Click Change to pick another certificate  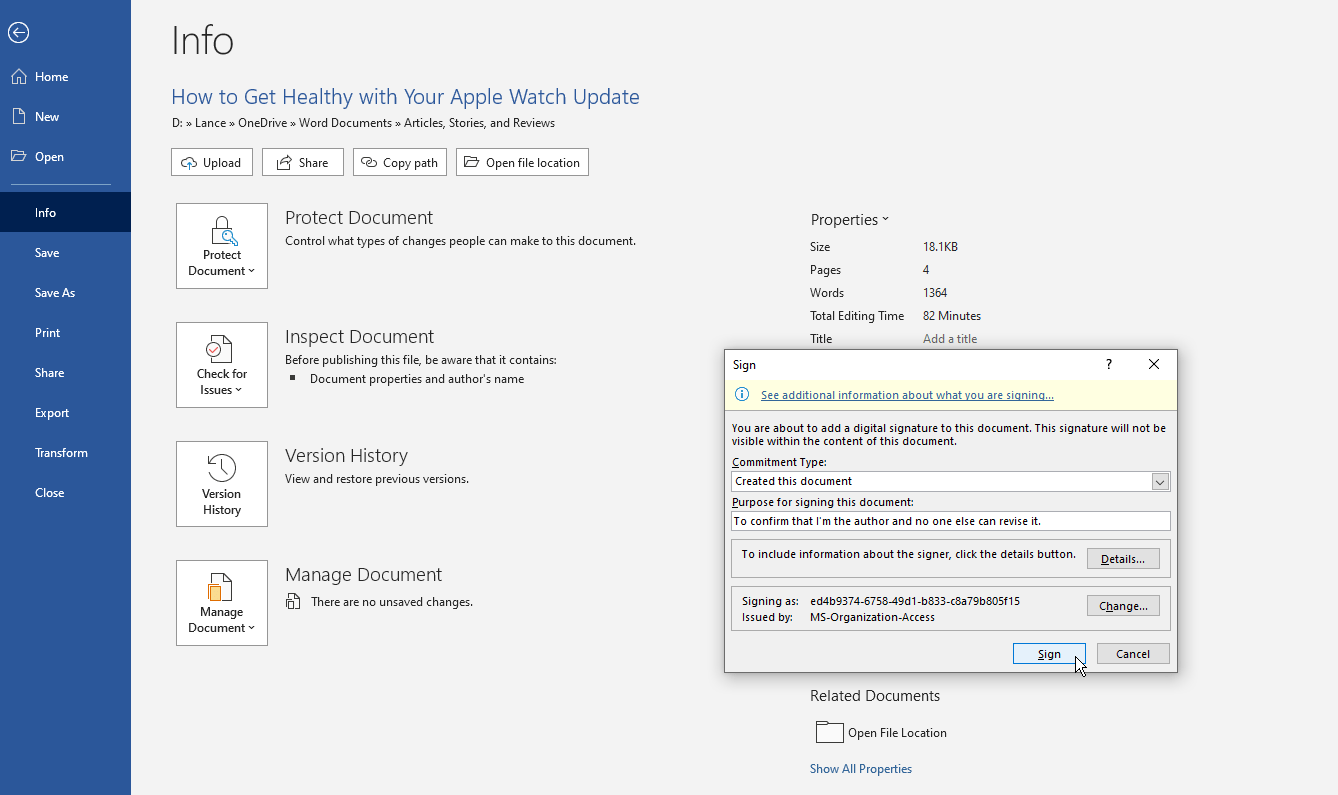[1122, 606]
